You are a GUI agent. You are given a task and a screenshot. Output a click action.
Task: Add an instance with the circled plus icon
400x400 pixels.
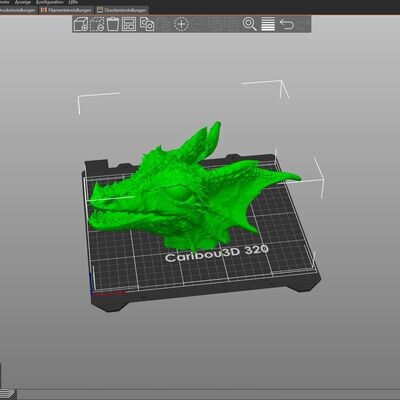[181, 24]
